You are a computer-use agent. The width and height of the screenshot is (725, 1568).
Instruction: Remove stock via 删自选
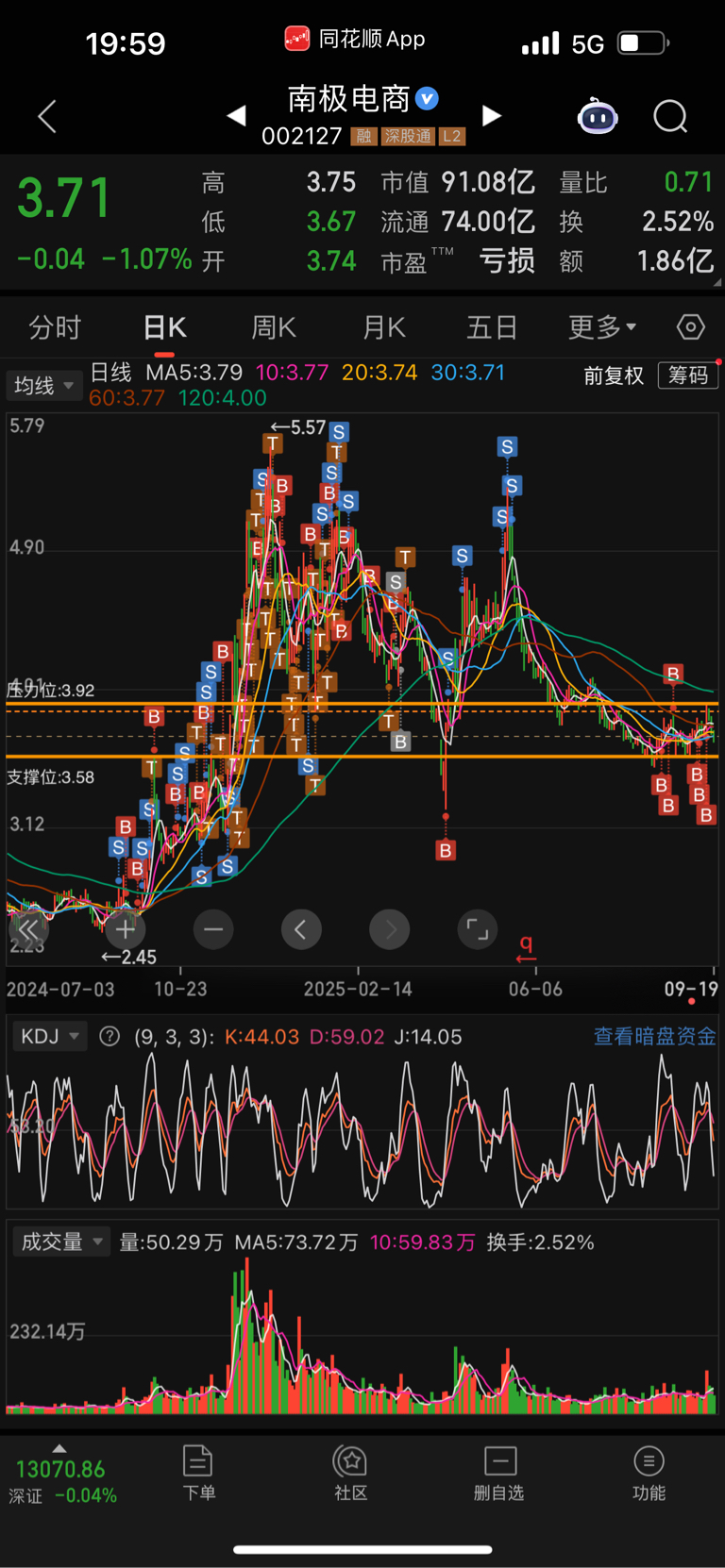point(499,1473)
